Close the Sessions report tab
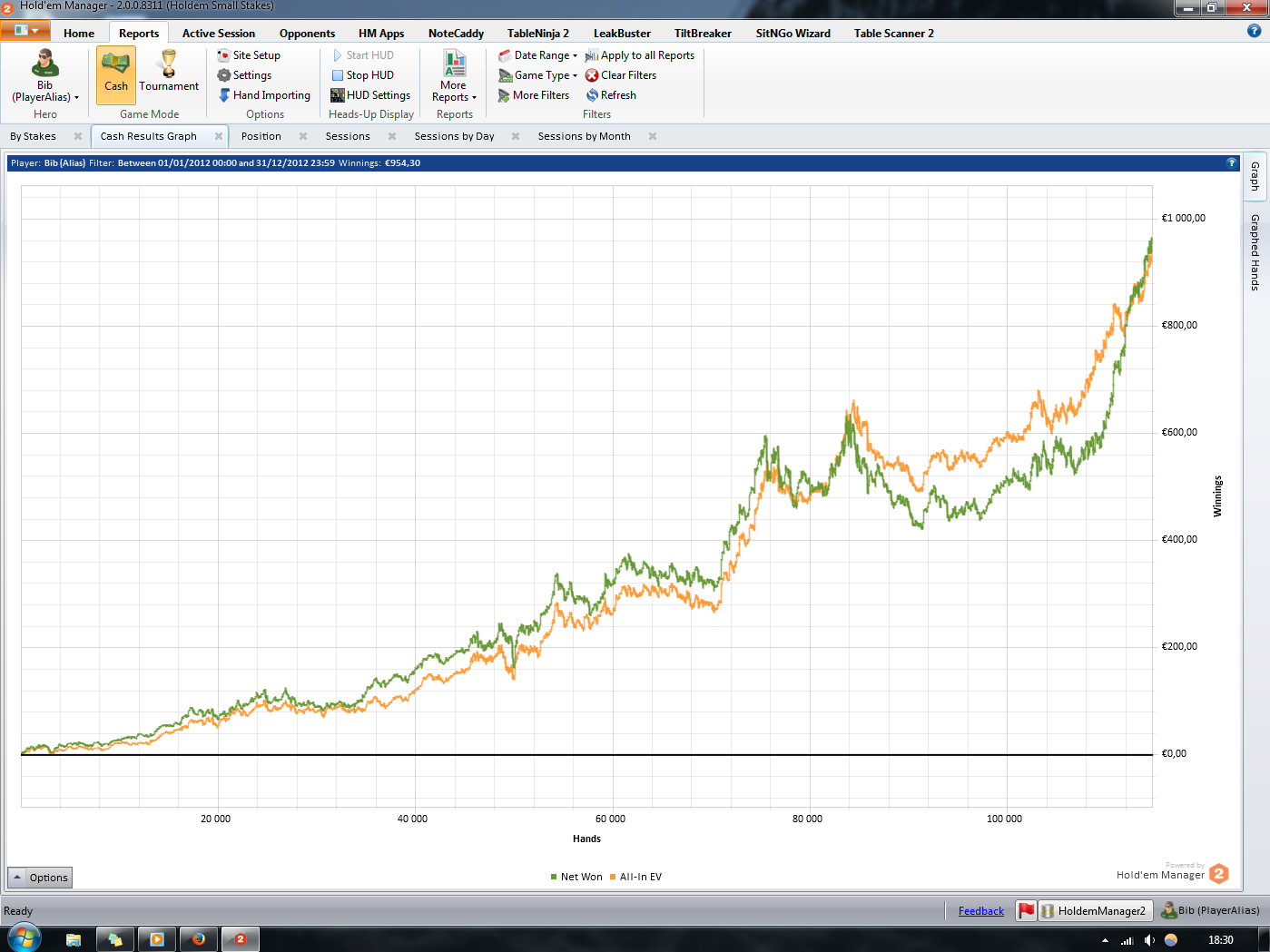Viewport: 1270px width, 952px height. click(392, 136)
